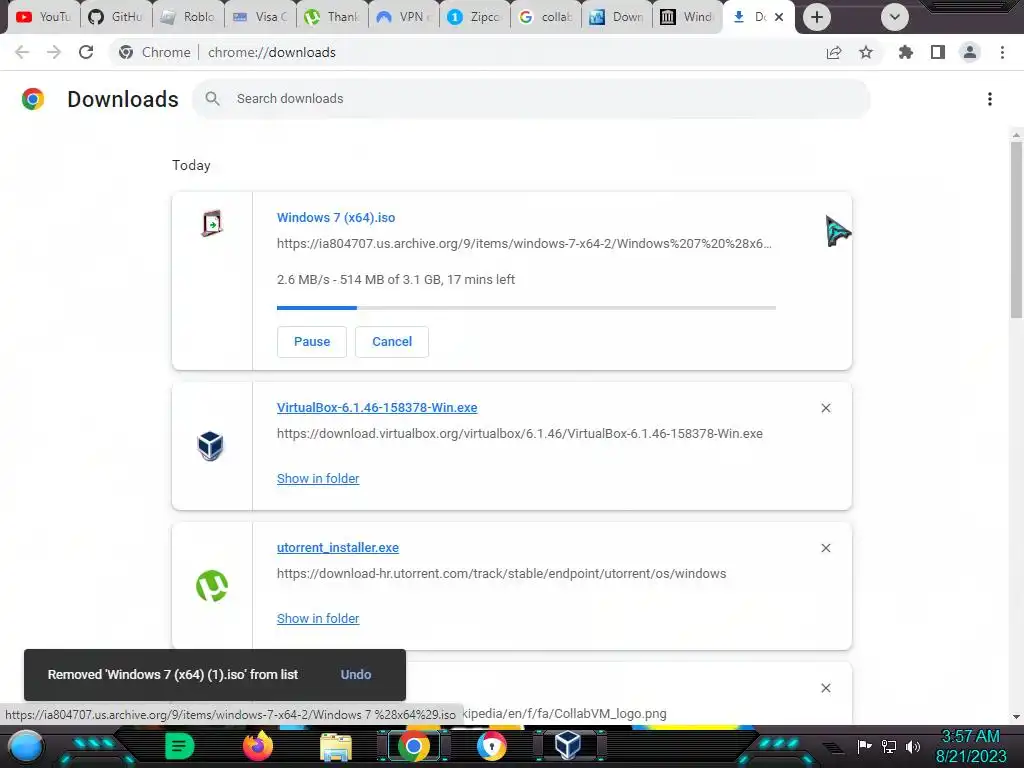This screenshot has width=1024, height=768.
Task: Launch Firefox from the taskbar
Action: click(257, 746)
